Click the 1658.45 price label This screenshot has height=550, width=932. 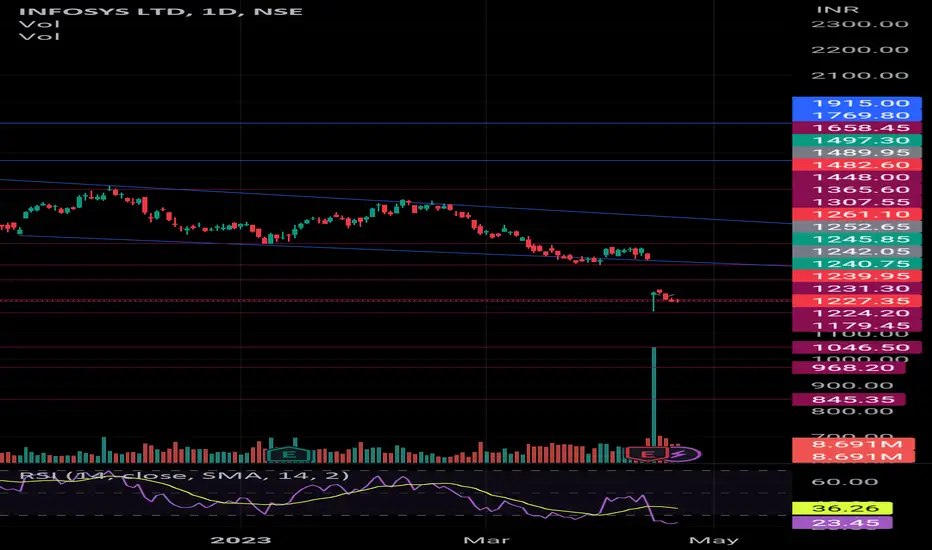tap(857, 128)
